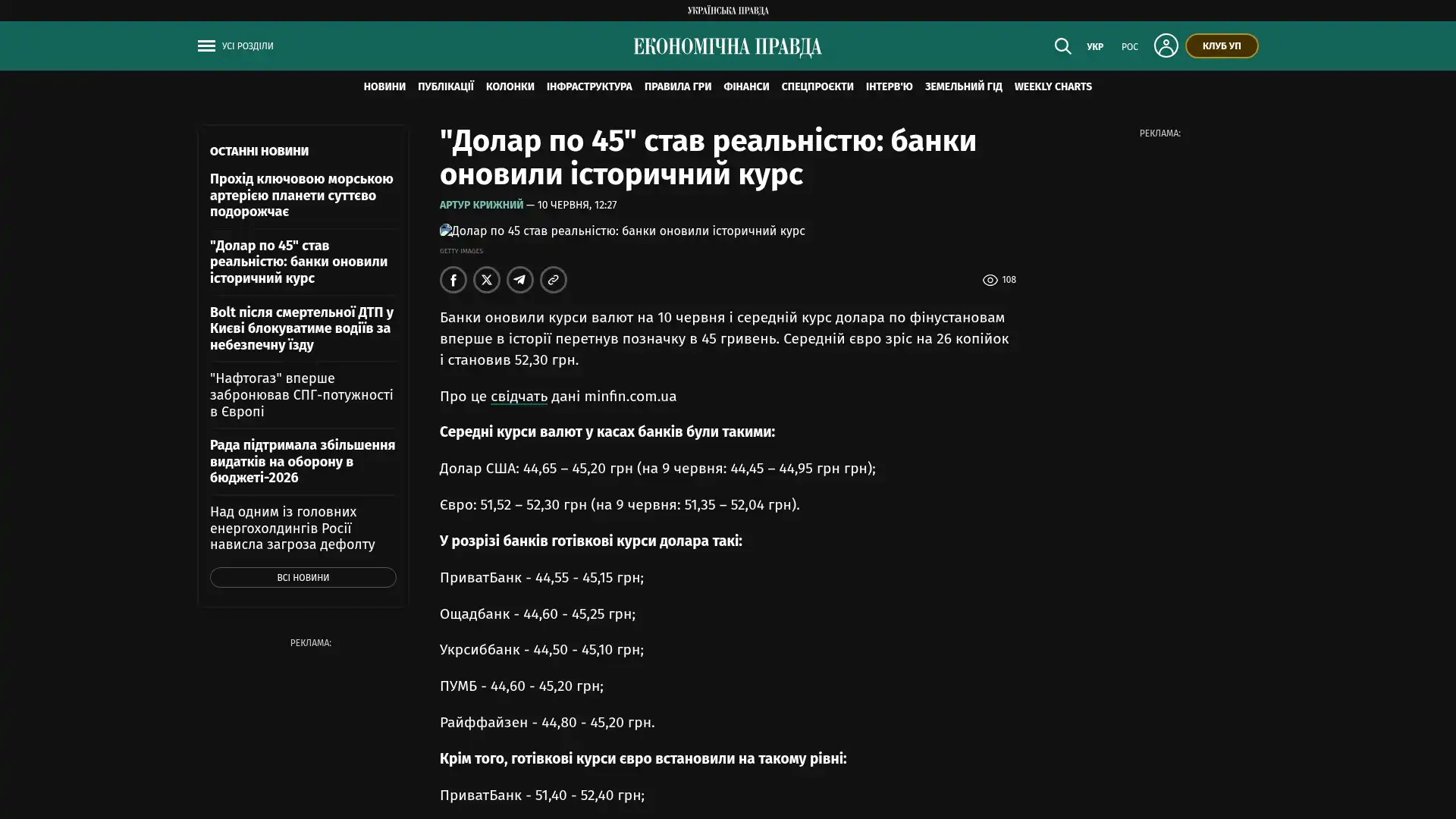The image size is (1456, 819).
Task: Click the Економічна правда logo
Action: click(727, 46)
